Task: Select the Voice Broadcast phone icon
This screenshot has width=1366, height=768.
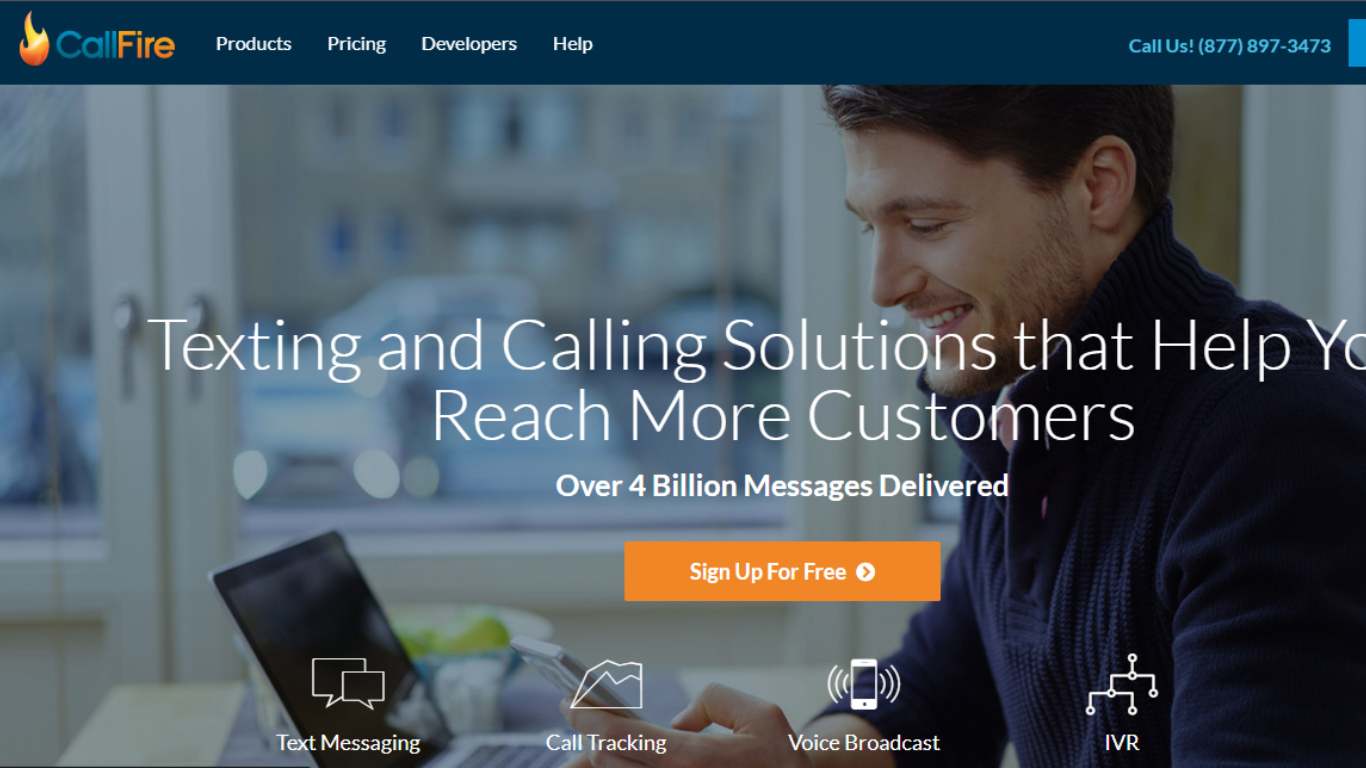Action: click(864, 684)
